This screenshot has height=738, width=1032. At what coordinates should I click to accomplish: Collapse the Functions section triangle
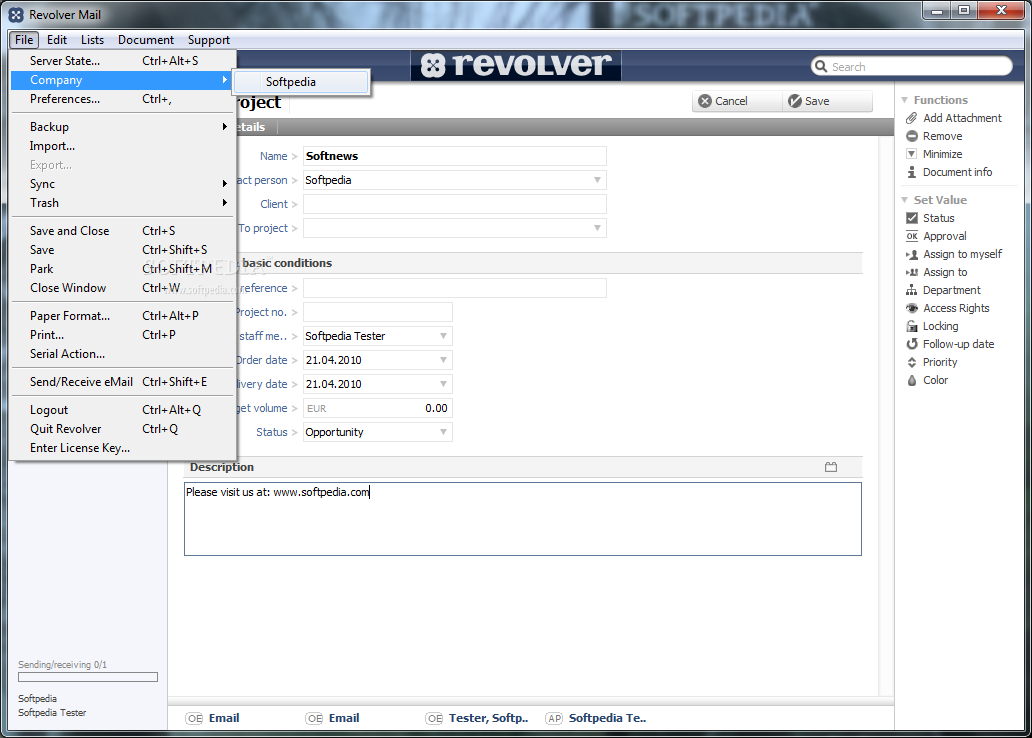[x=904, y=100]
